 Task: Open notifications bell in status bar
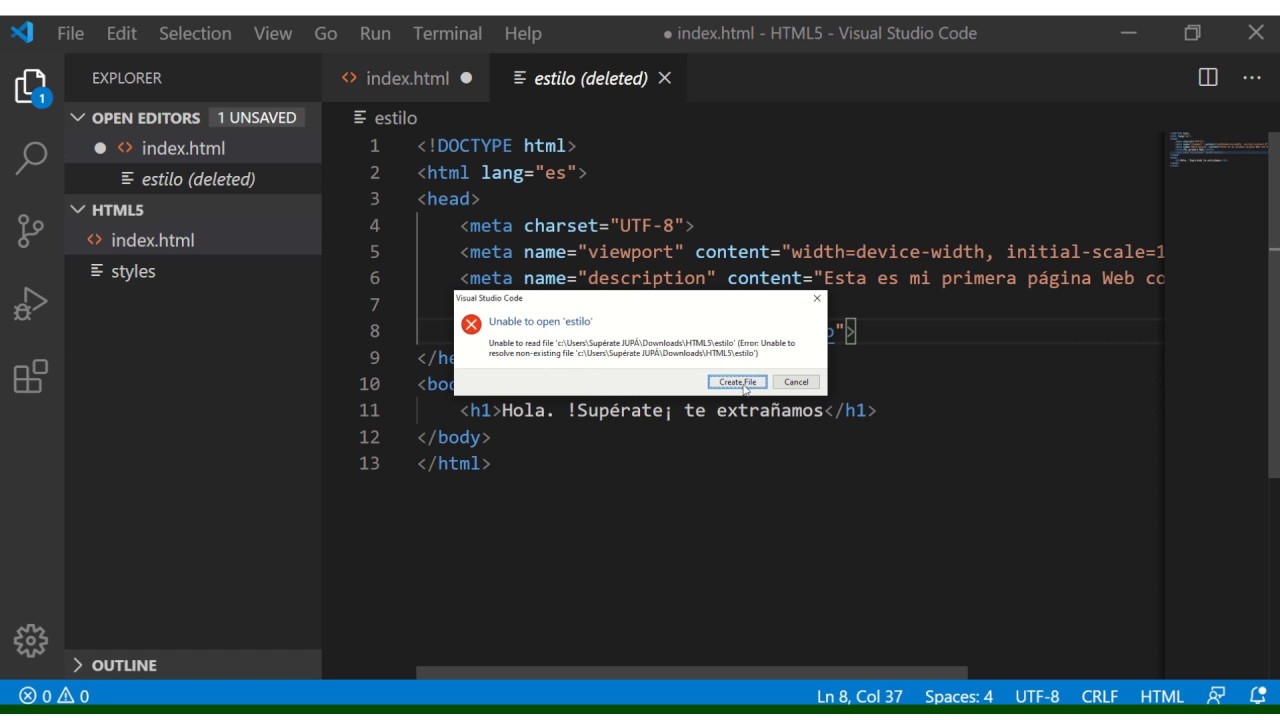pyautogui.click(x=1258, y=696)
